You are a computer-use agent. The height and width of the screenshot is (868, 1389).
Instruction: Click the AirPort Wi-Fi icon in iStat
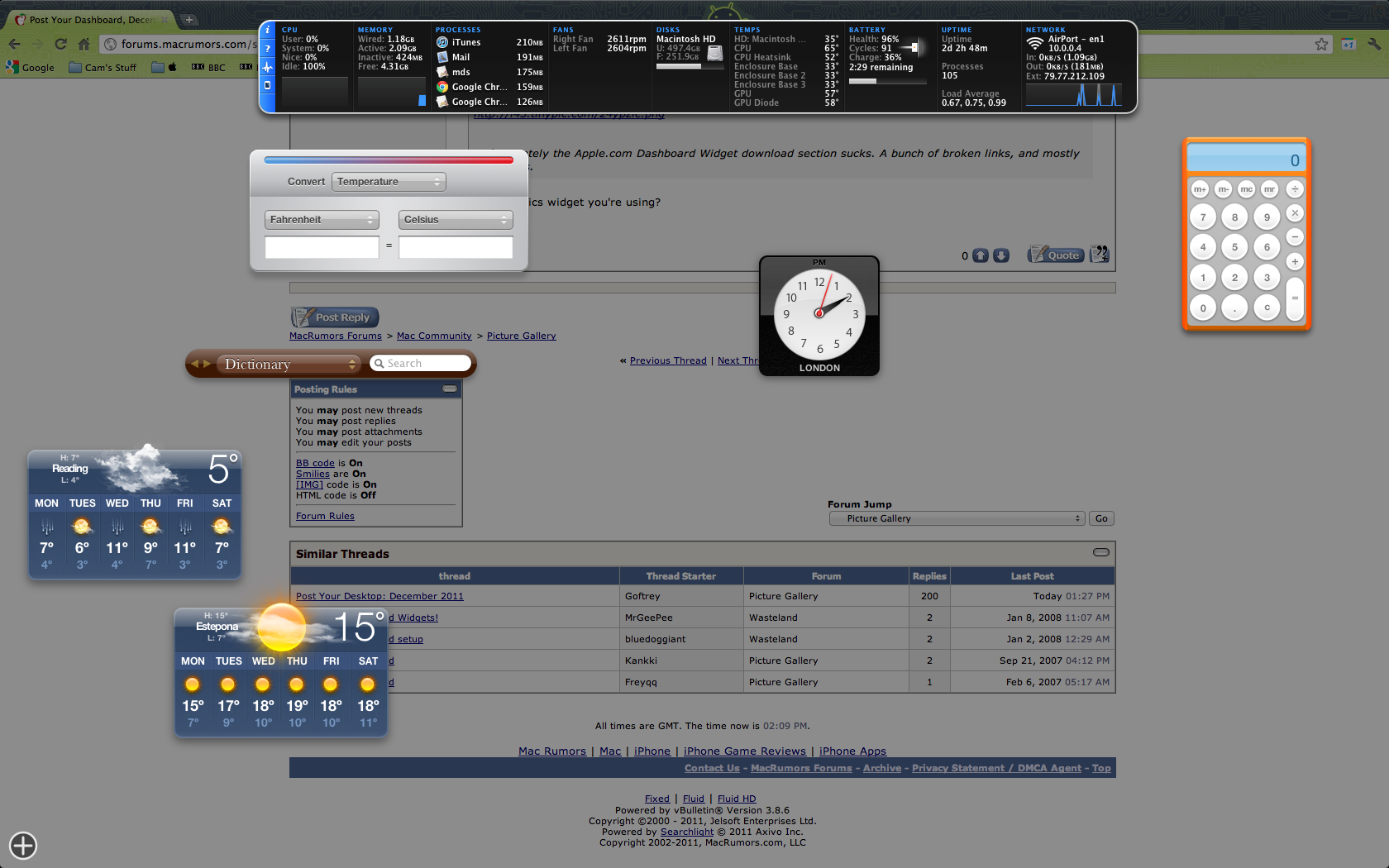coord(1034,43)
